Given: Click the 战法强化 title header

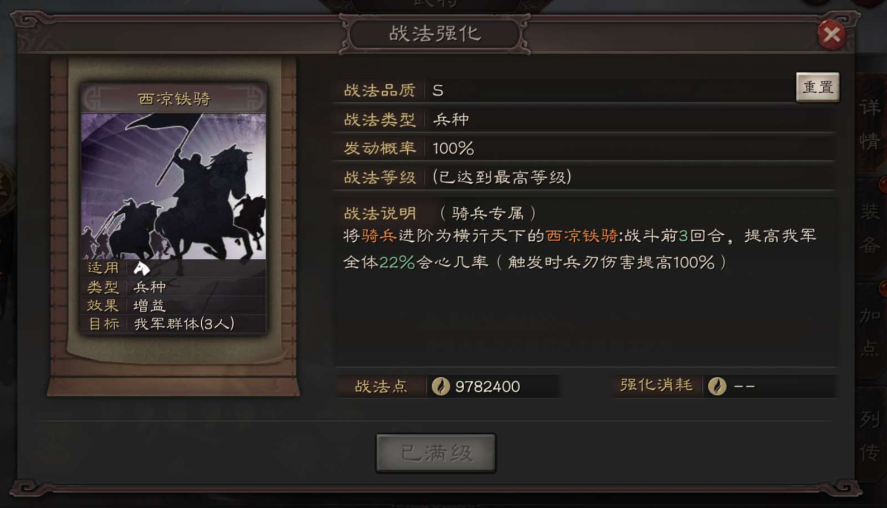Looking at the screenshot, I should click(x=435, y=34).
